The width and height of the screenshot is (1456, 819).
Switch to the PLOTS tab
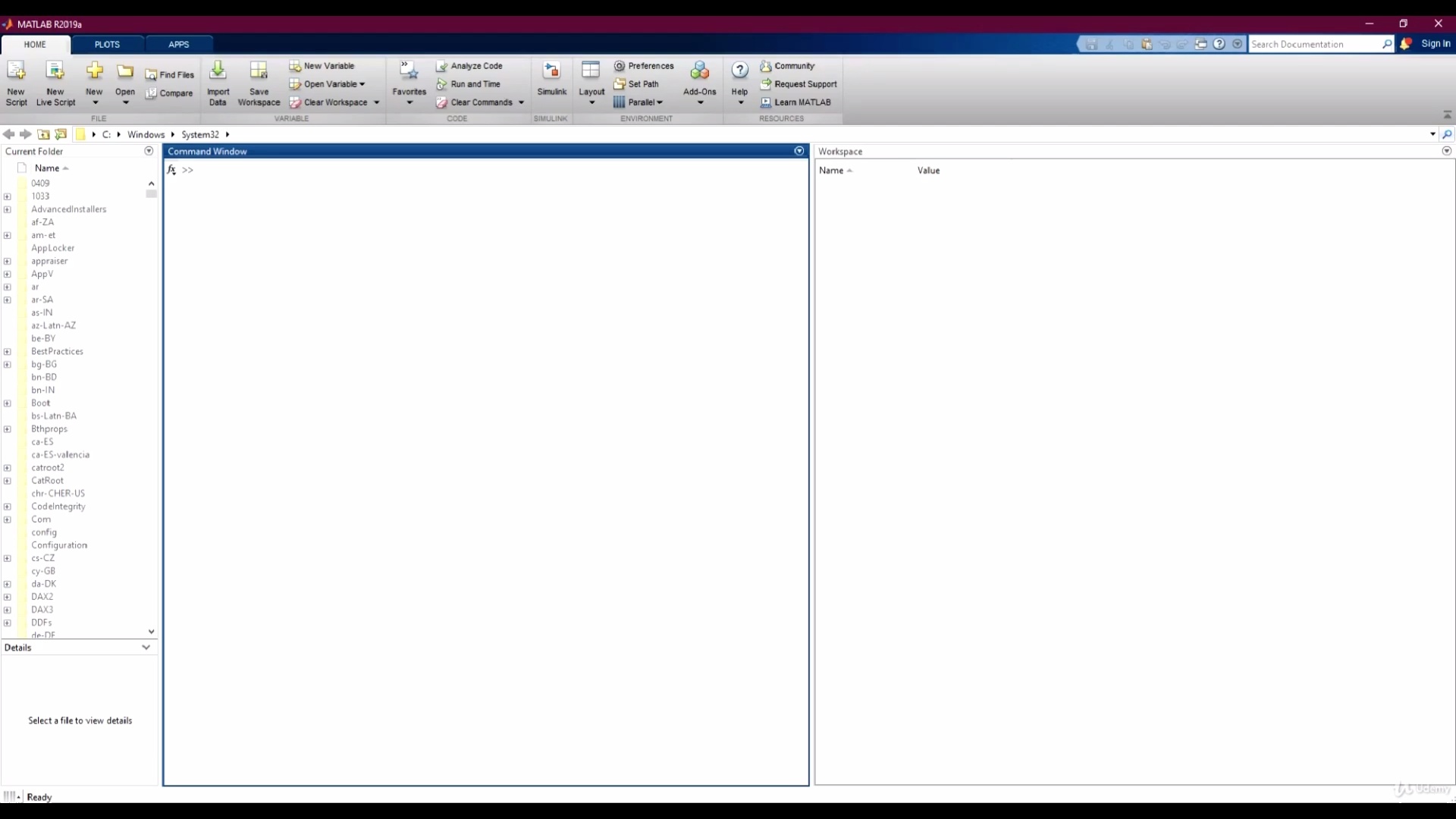[107, 44]
